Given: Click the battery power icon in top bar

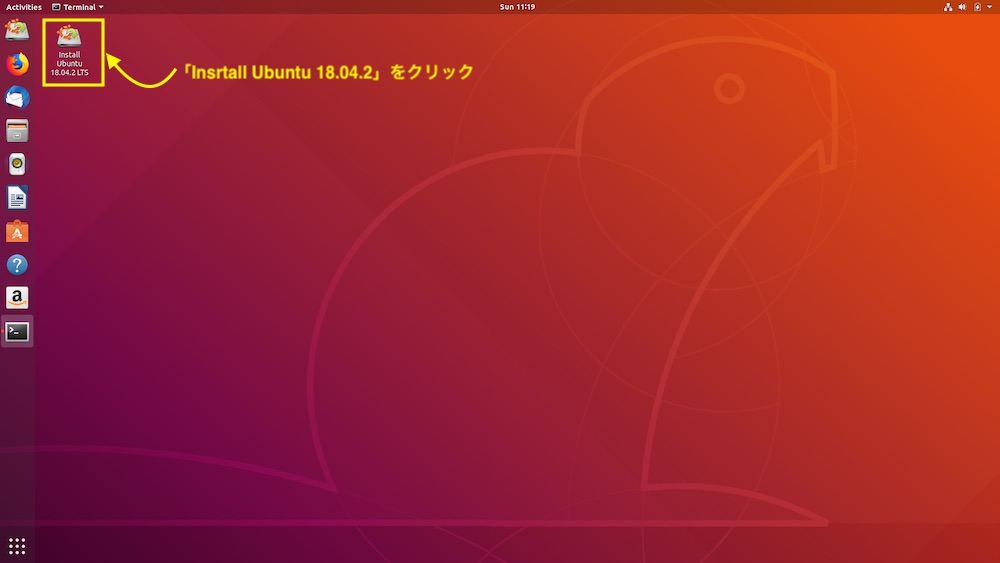Looking at the screenshot, I should pos(977,7).
